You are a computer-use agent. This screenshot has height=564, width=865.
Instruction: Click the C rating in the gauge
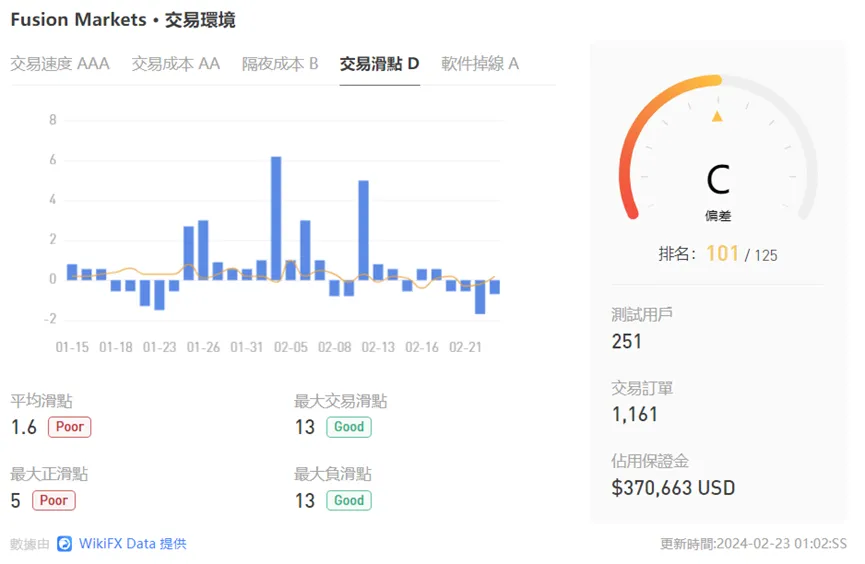[x=718, y=180]
